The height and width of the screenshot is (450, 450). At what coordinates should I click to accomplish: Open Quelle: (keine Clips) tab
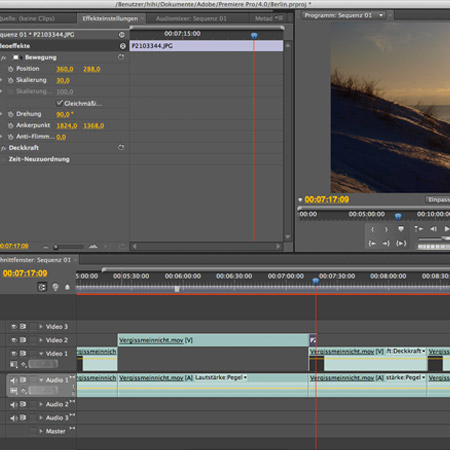(x=27, y=19)
